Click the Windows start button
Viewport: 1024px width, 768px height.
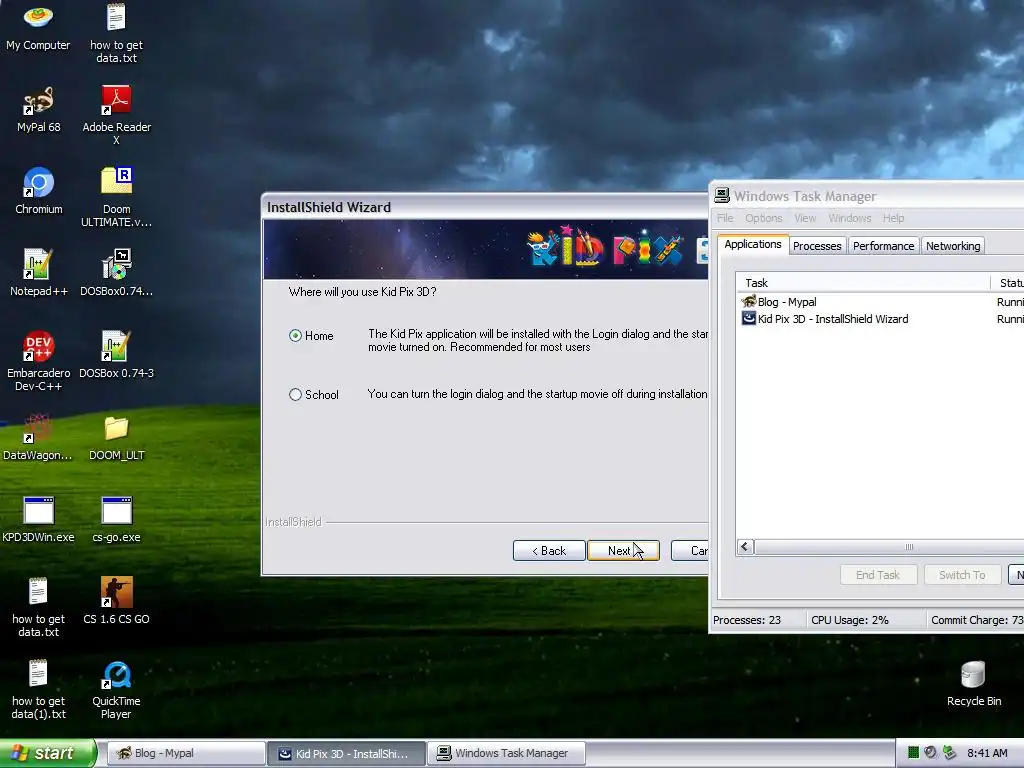coord(48,753)
